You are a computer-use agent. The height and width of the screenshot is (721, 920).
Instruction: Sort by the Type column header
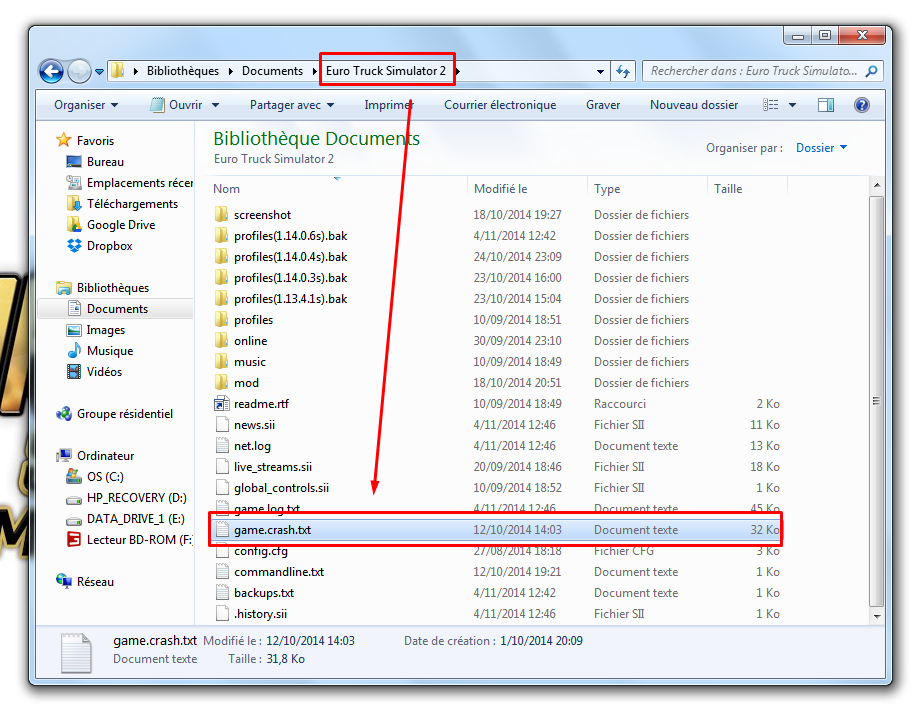click(x=607, y=189)
